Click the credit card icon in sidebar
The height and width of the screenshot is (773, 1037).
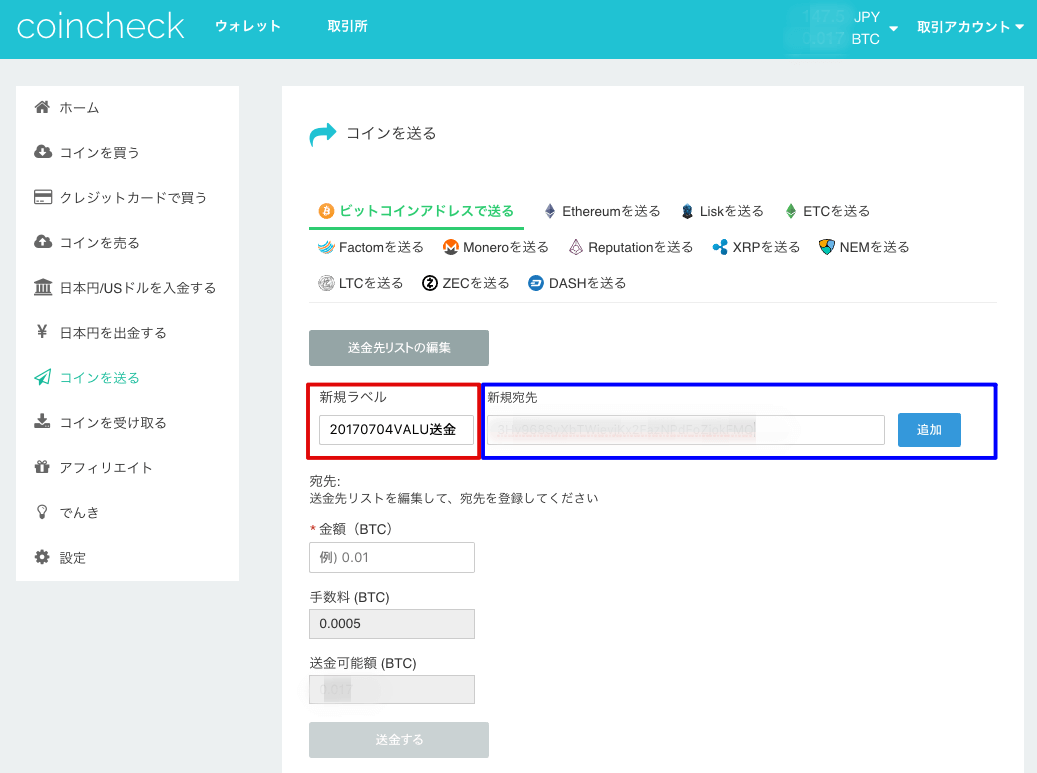[43, 197]
